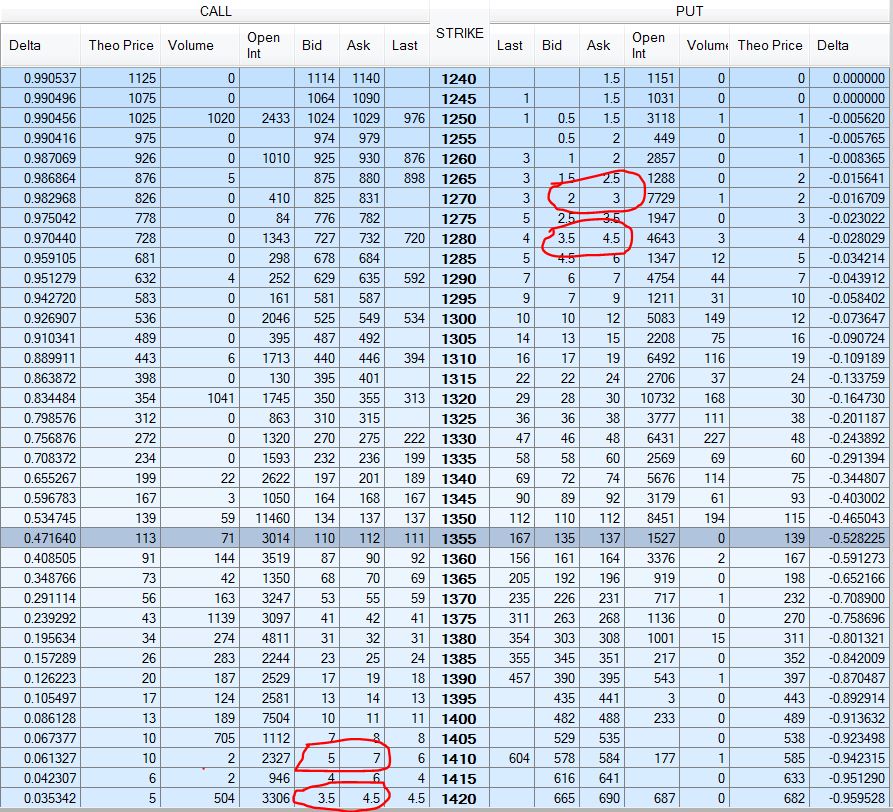Select strike 1375 cell

459,618
